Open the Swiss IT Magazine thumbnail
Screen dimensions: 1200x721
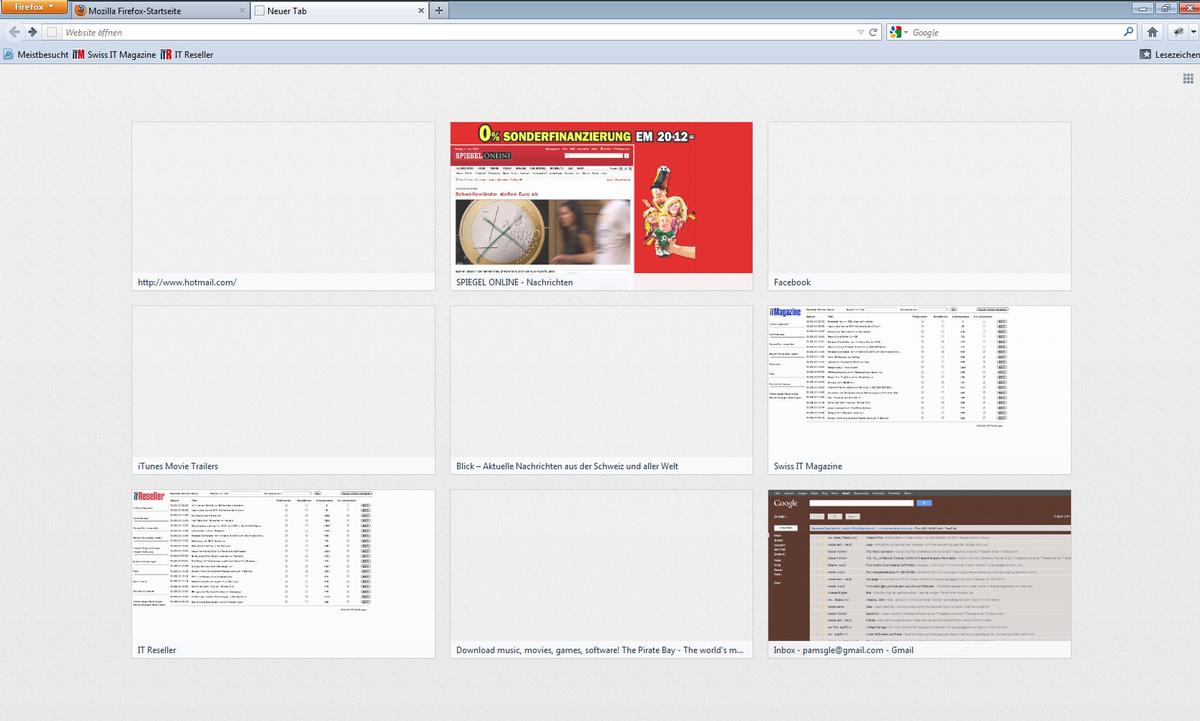click(919, 390)
